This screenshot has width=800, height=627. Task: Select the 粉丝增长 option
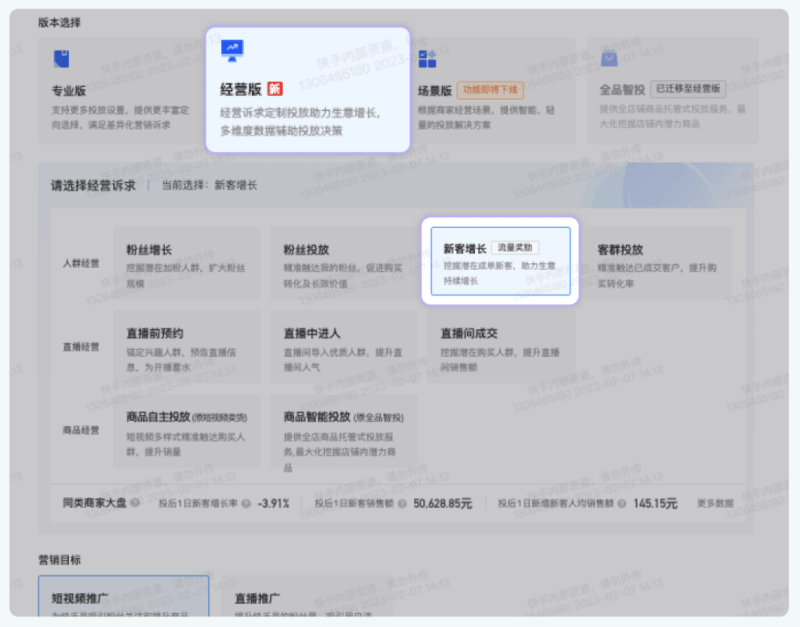pos(186,262)
